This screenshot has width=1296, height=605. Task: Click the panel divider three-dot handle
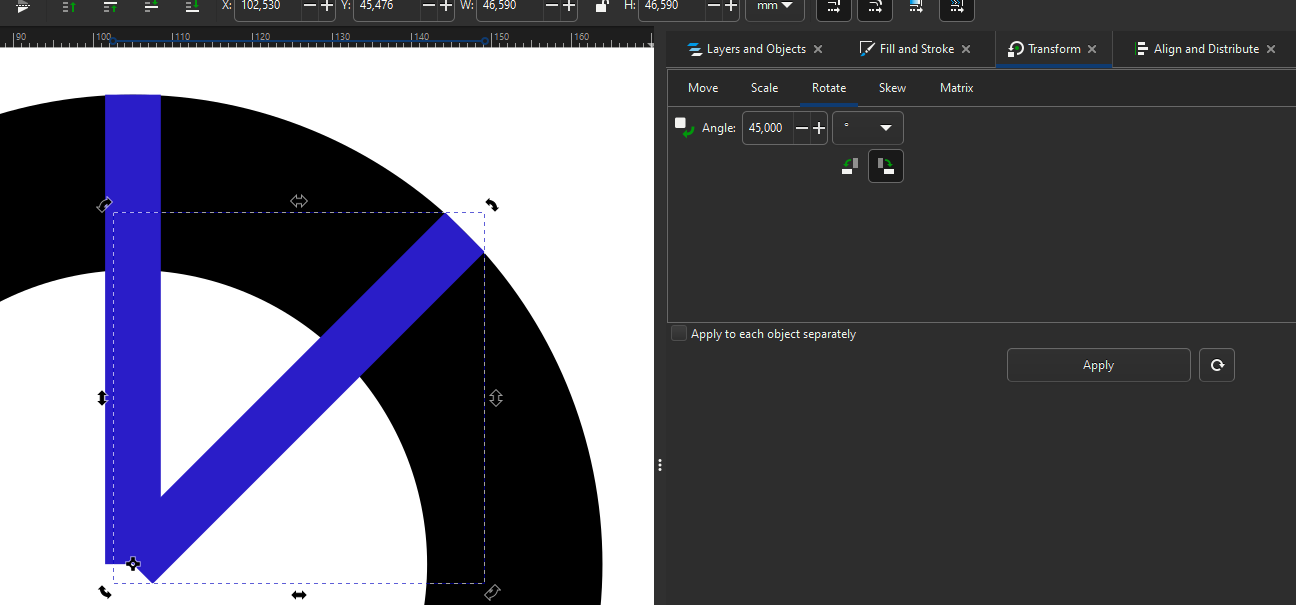[x=660, y=465]
